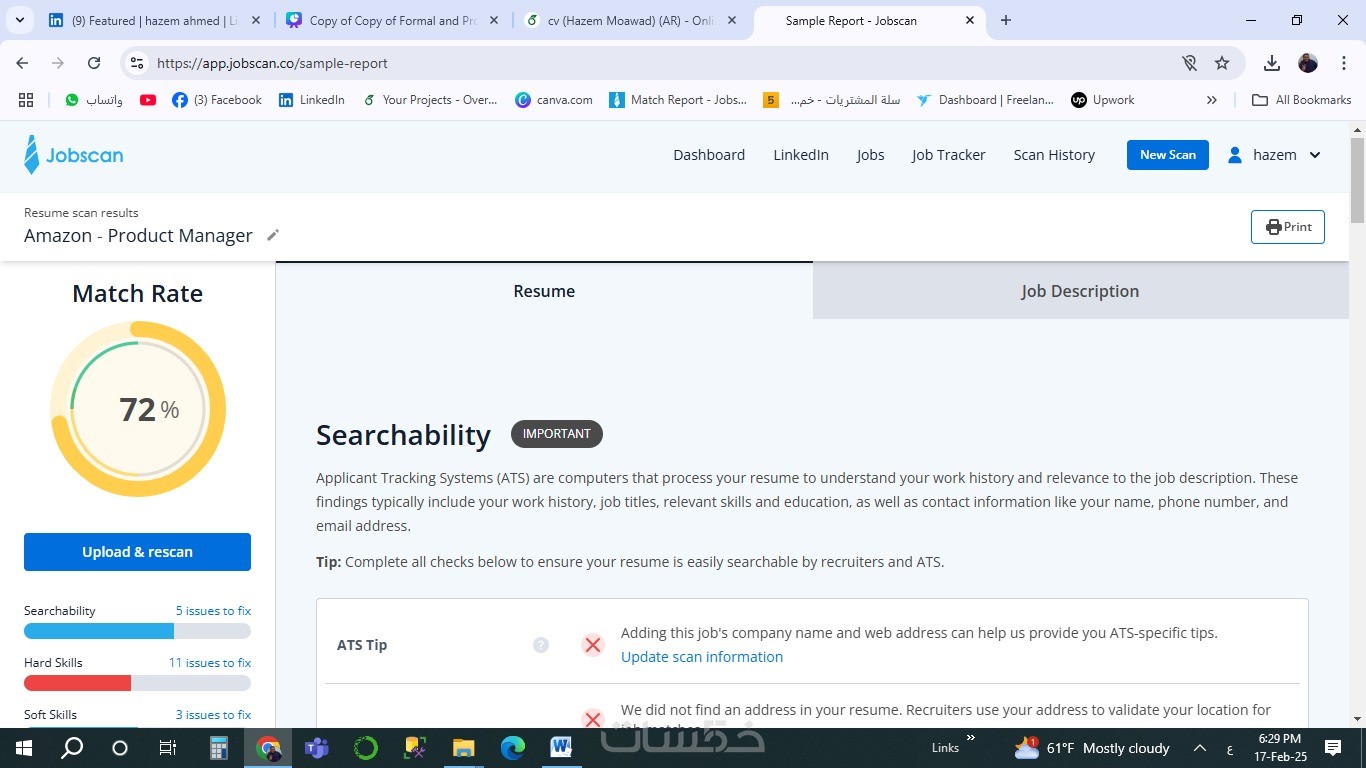Reload the page with the refresh icon
This screenshot has height=768, width=1366.
point(94,63)
